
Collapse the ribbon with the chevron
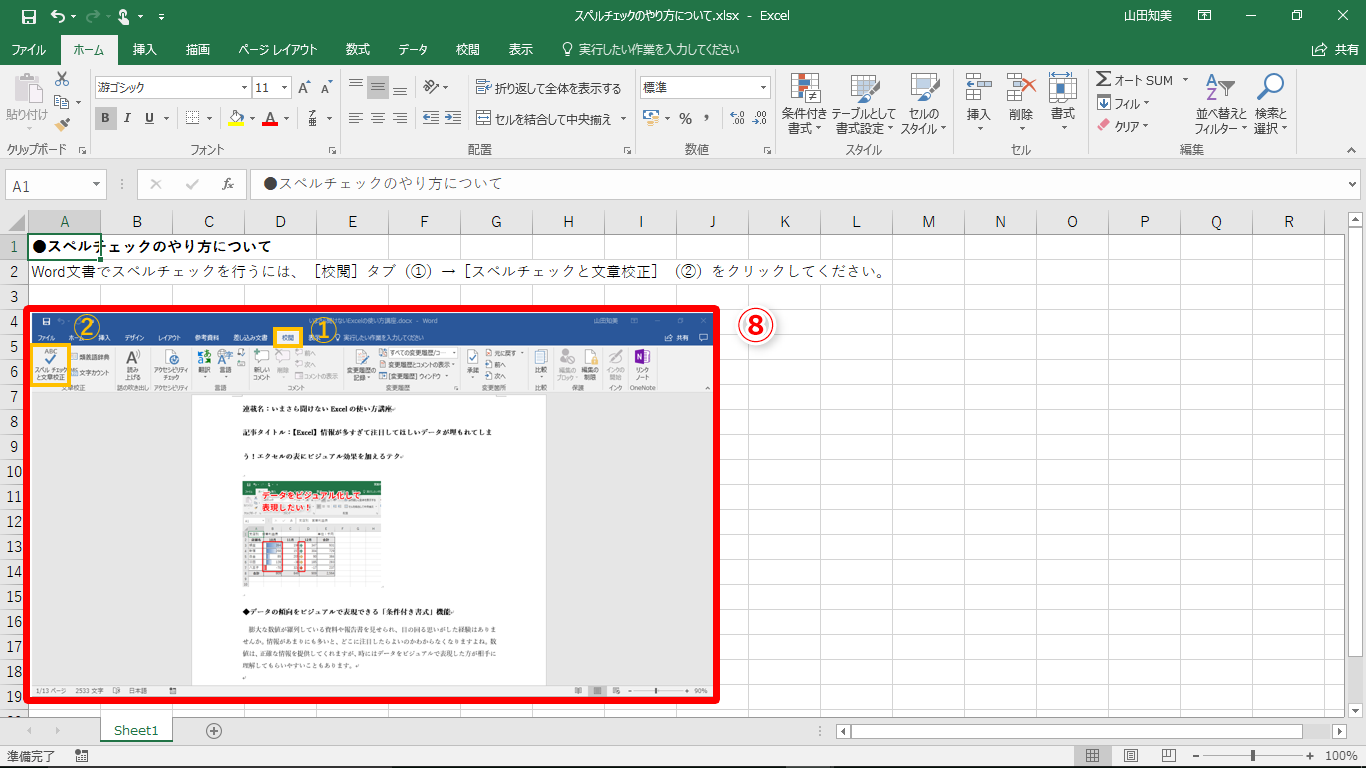click(1349, 150)
